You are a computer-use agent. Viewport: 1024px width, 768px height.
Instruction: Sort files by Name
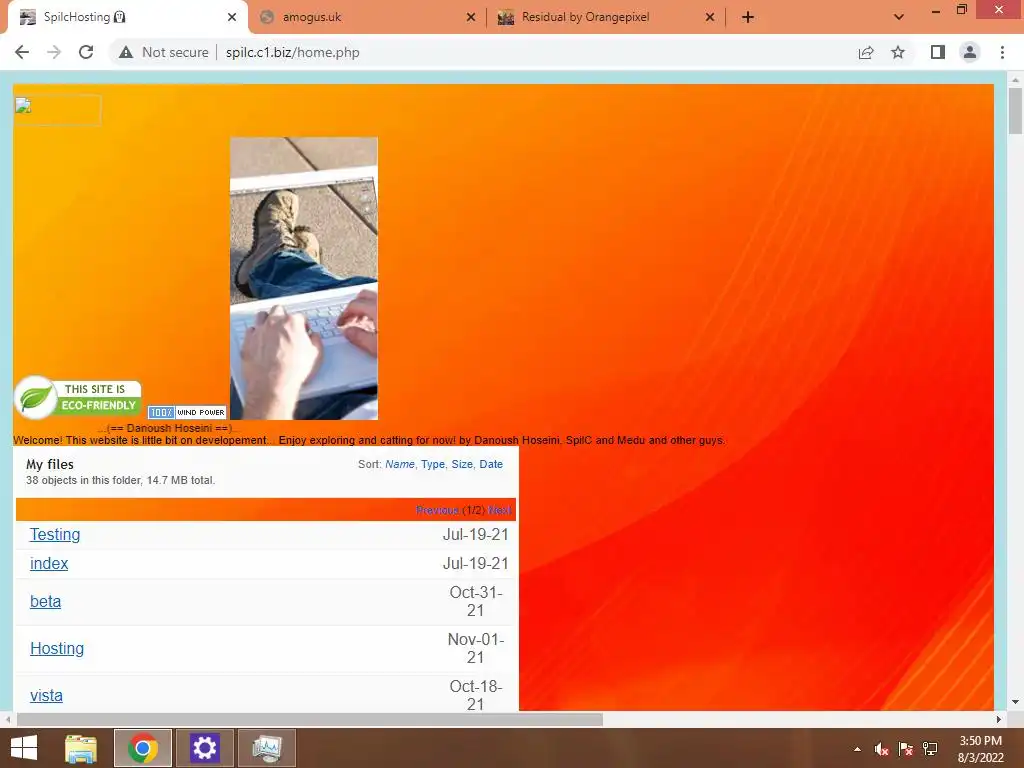tap(400, 464)
